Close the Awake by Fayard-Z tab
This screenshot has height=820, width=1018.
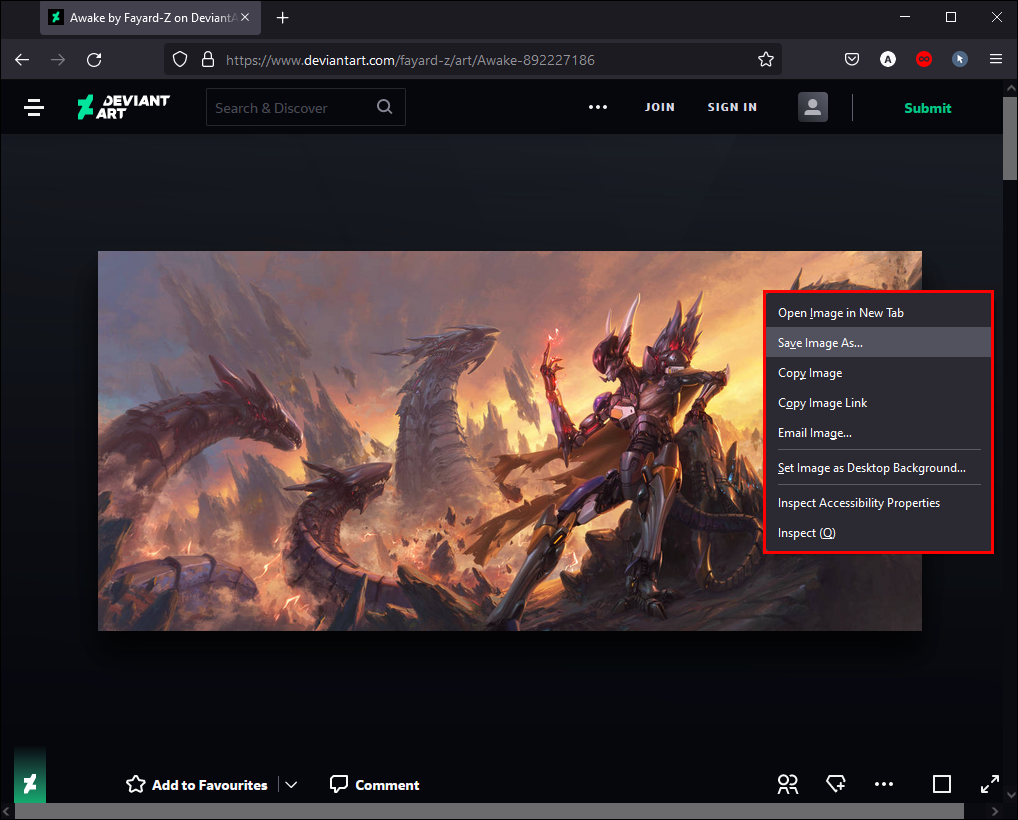pos(245,18)
